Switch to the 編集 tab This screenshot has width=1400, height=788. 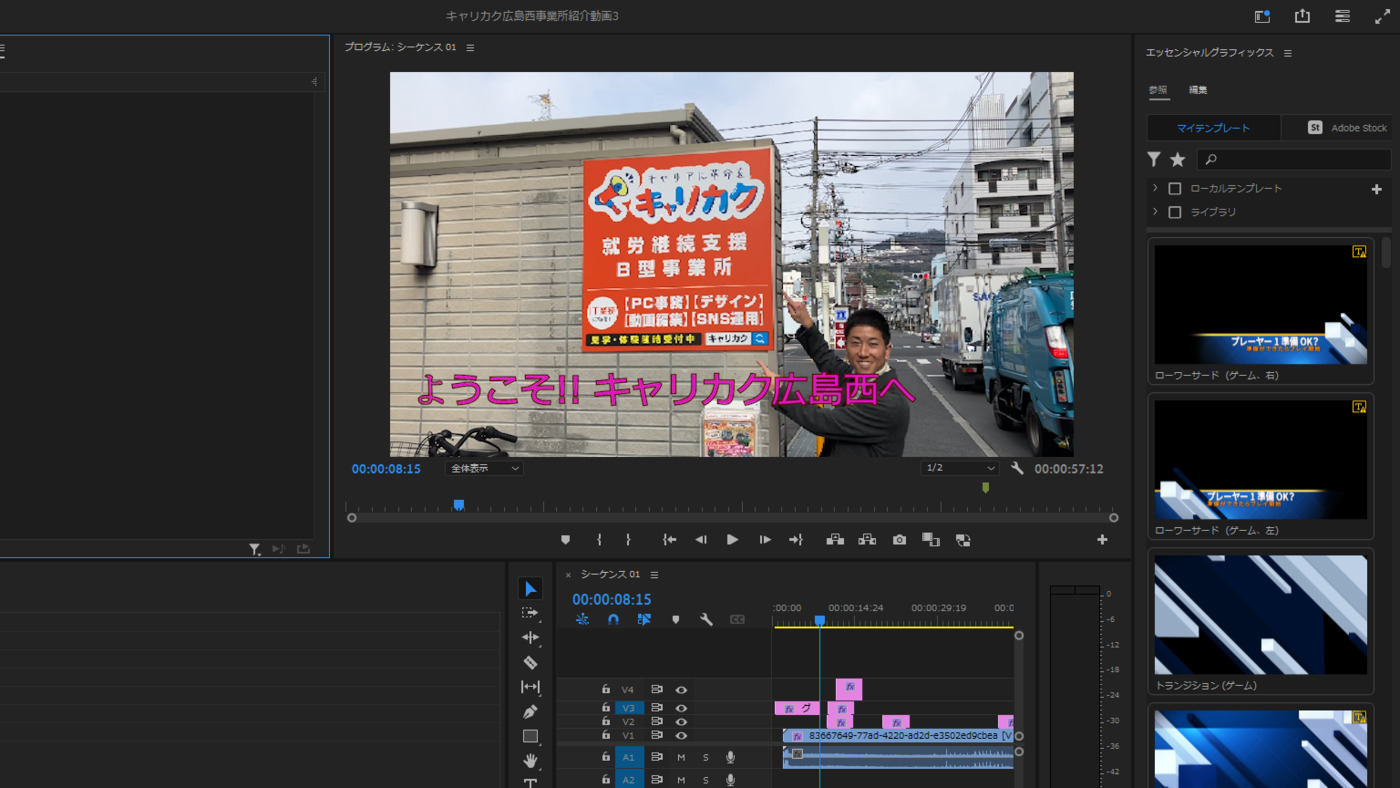(1198, 90)
